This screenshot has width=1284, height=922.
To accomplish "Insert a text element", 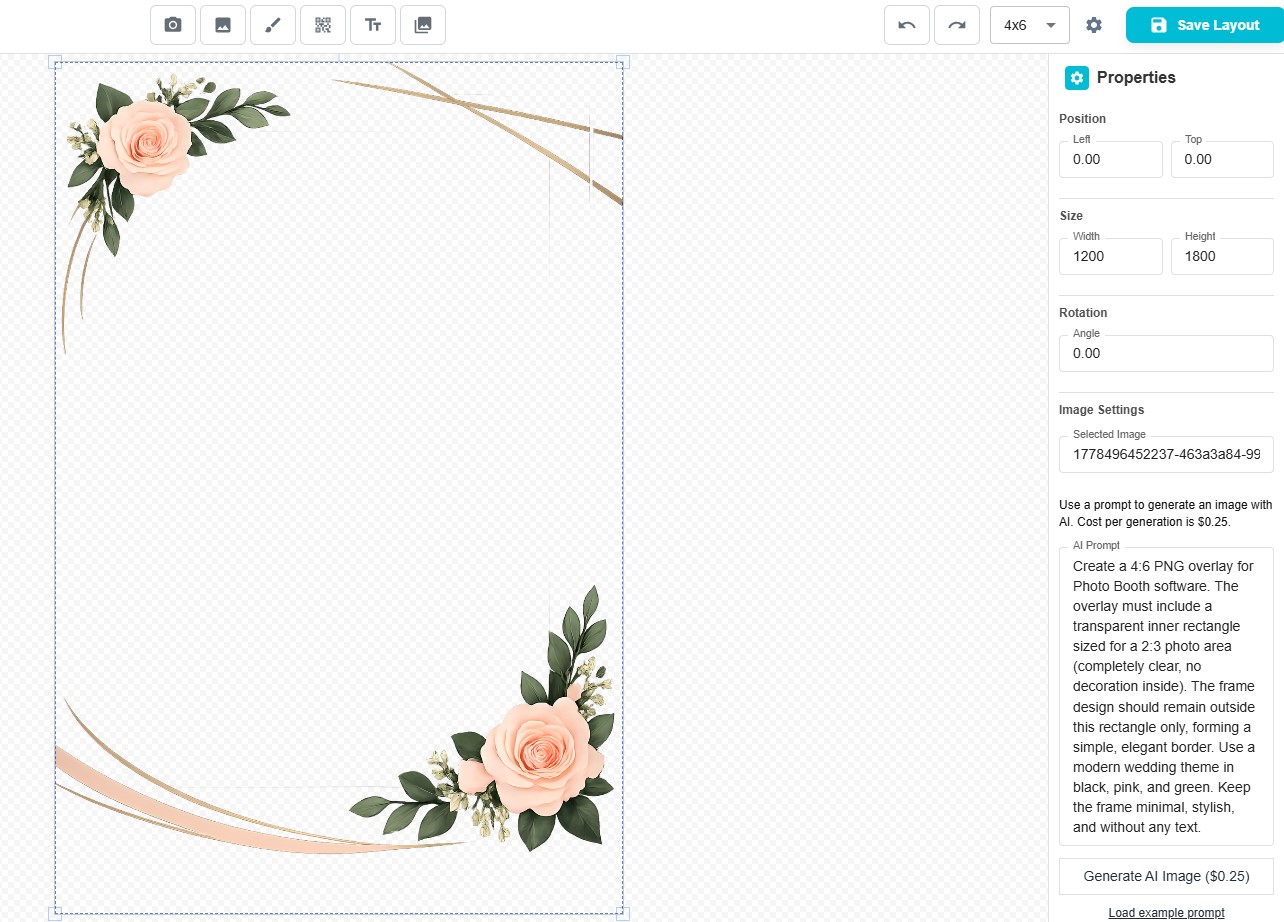I will pos(373,25).
